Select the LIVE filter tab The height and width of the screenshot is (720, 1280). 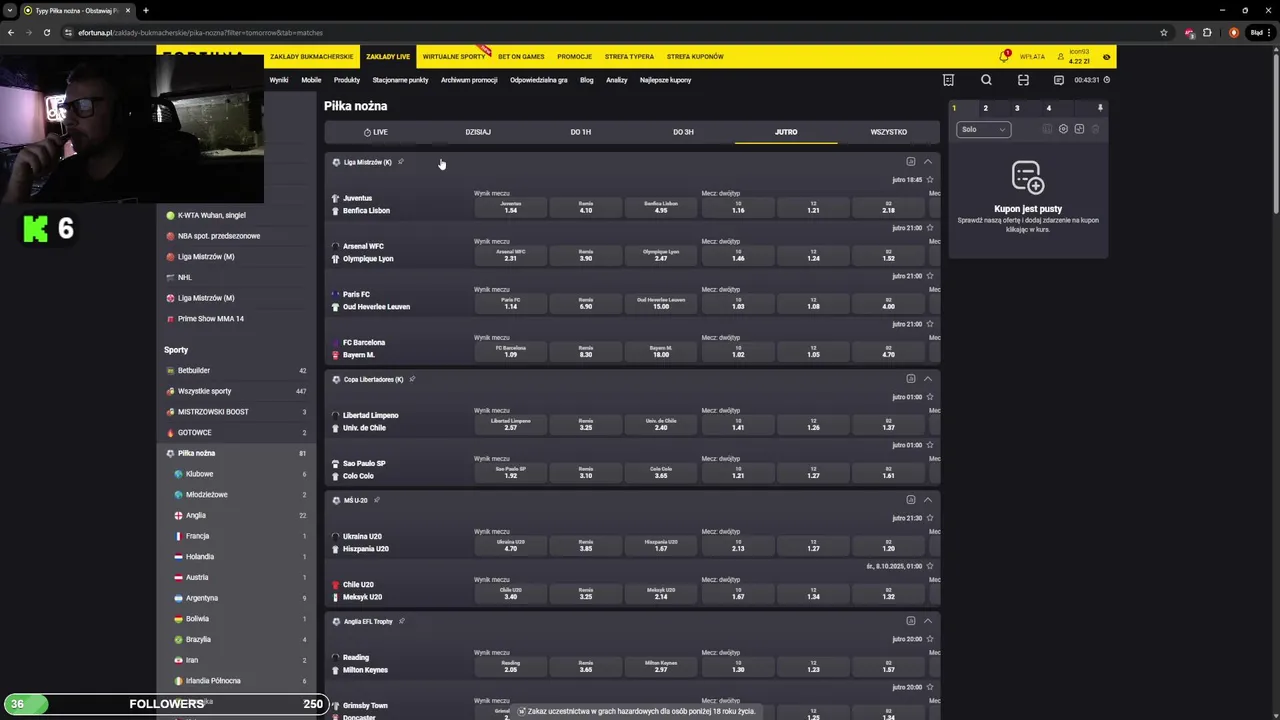click(x=376, y=132)
